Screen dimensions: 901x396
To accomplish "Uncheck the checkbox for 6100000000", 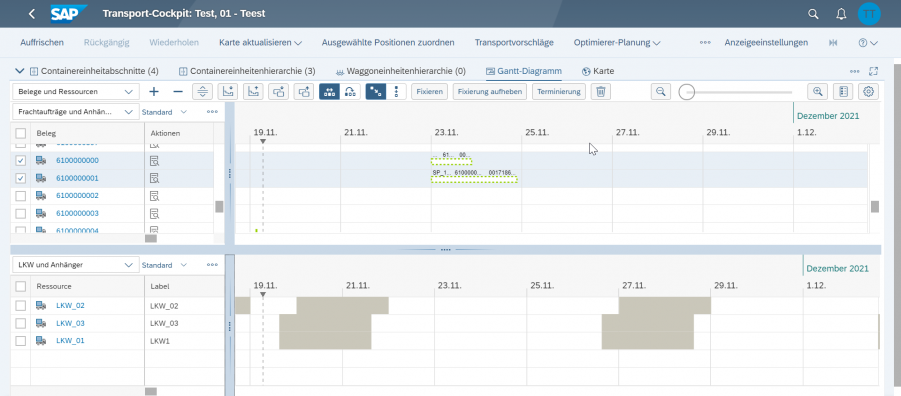I will (x=21, y=160).
